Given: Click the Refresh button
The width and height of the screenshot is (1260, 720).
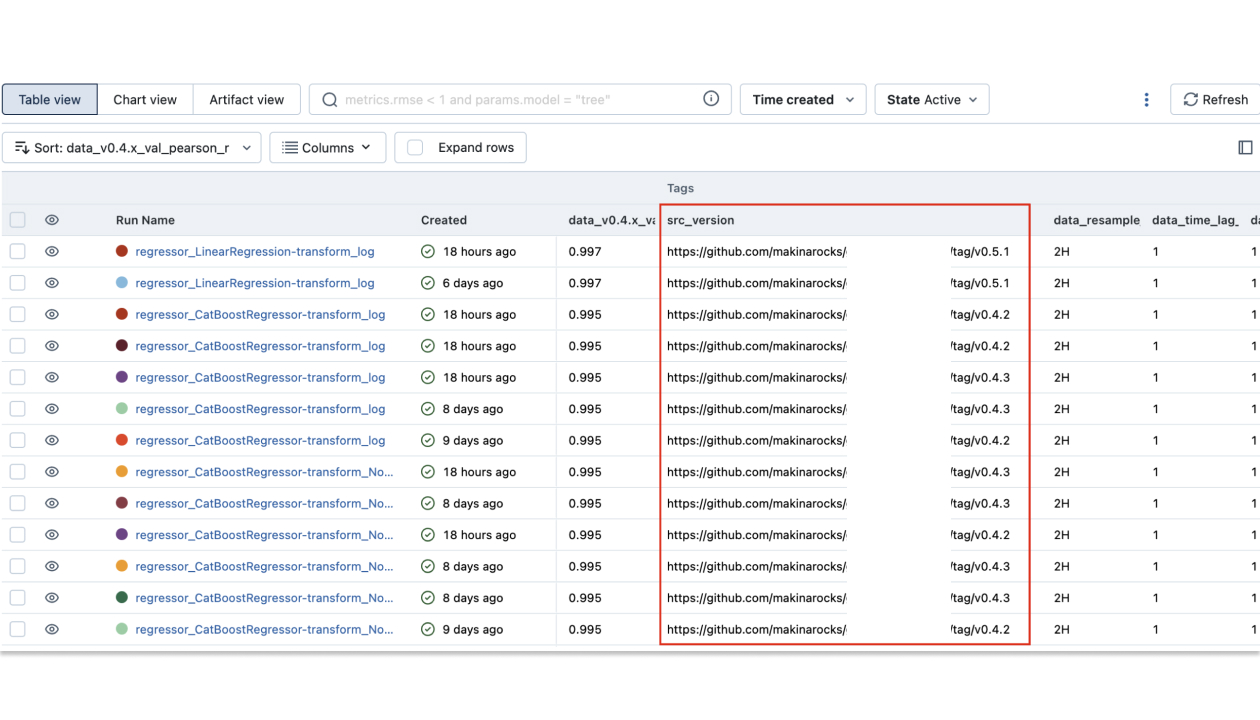Looking at the screenshot, I should 1215,100.
